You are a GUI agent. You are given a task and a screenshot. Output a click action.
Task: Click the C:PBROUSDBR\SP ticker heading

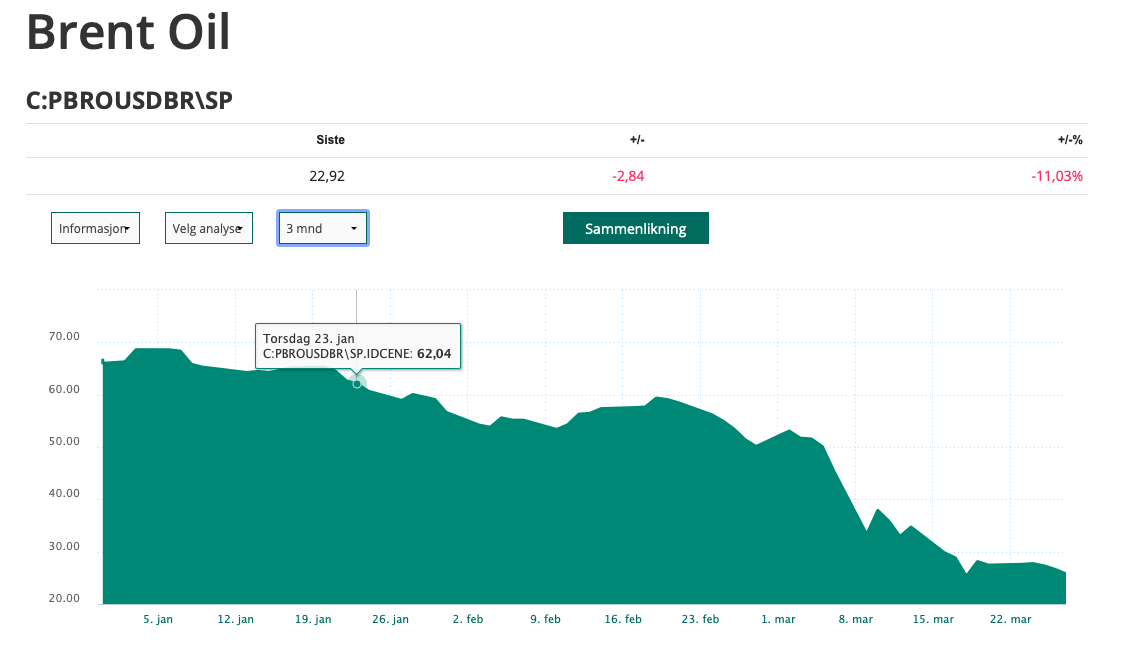[129, 100]
